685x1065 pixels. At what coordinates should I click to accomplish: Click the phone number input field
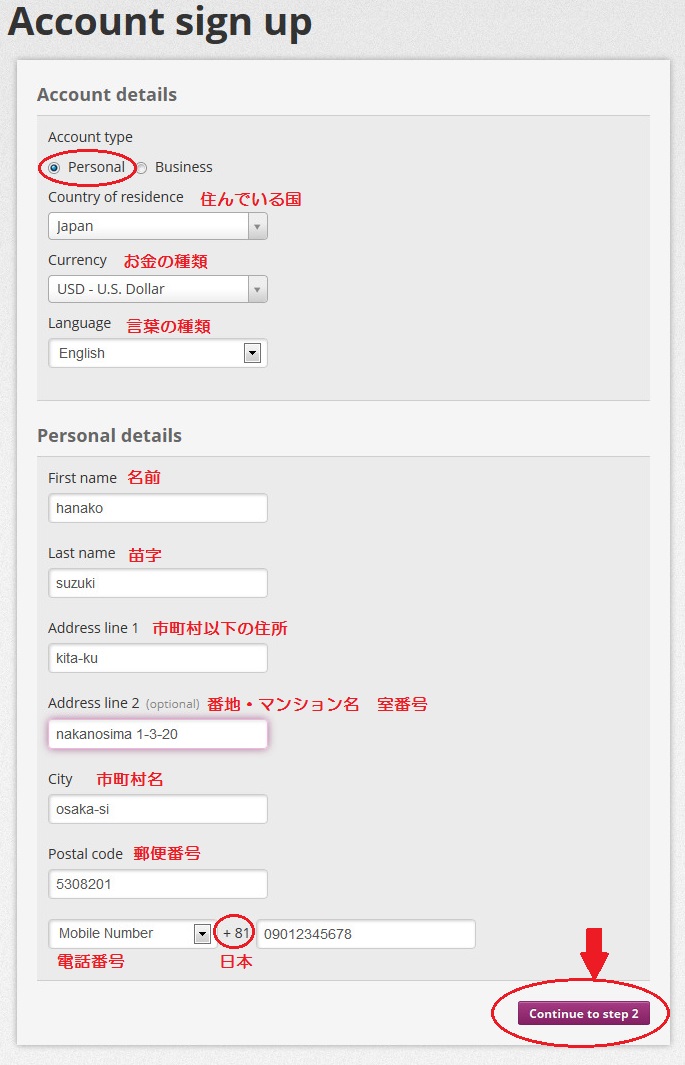pos(366,934)
